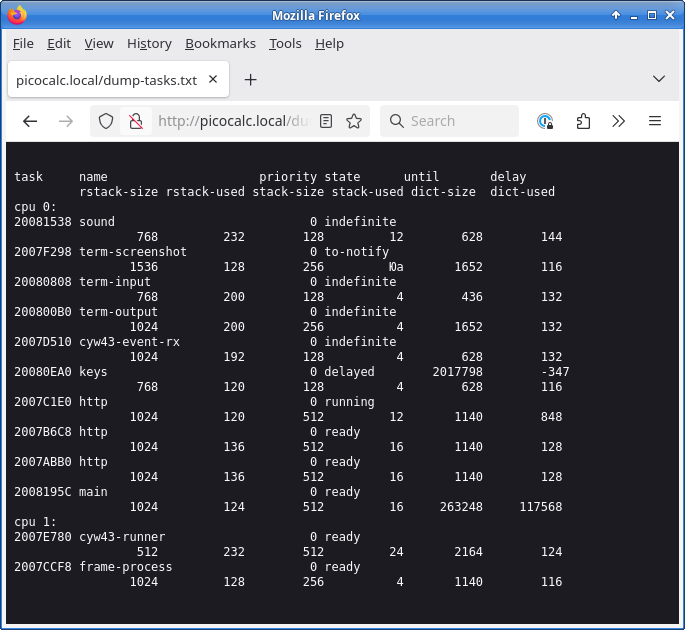Close the Mozilla Firefox window
Screen dimensions: 685x630
(670, 15)
